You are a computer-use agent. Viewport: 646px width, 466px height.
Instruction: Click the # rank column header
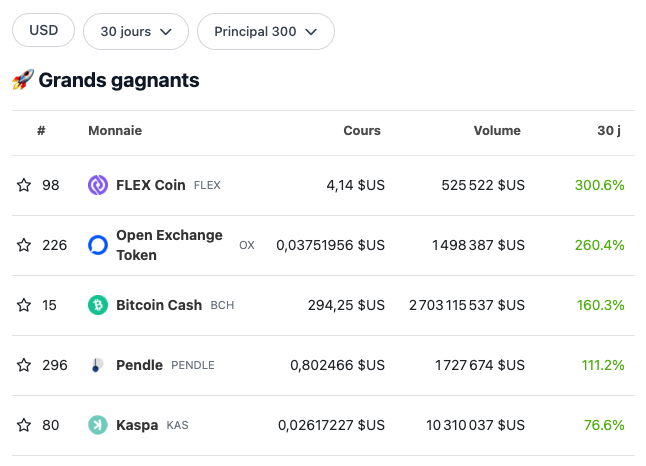pos(41,130)
